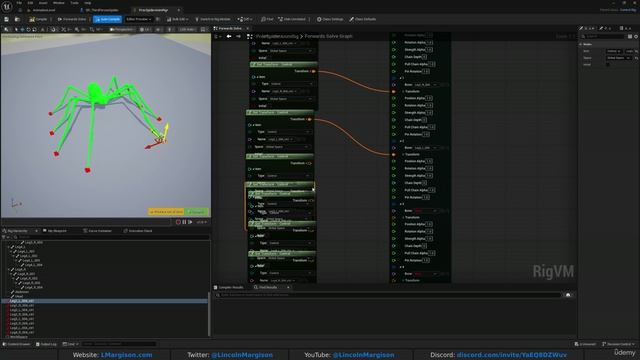Switch to the Curve Container tab
The width and height of the screenshot is (640, 360).
tap(98, 231)
